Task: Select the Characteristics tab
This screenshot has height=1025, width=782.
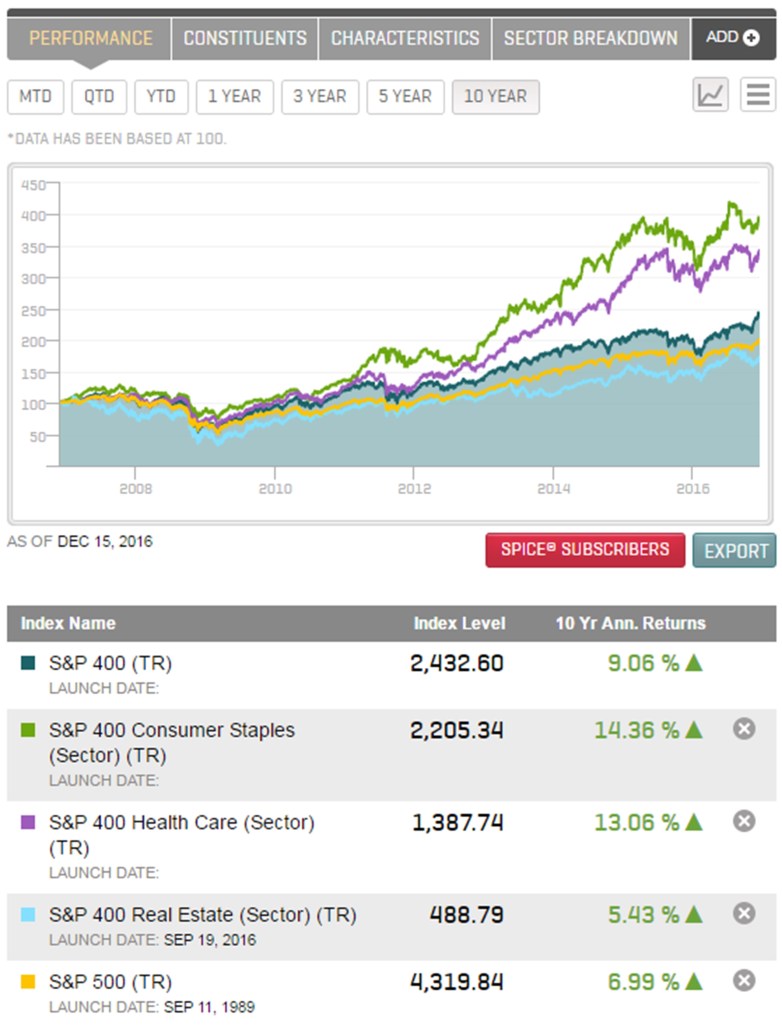Action: click(x=404, y=38)
